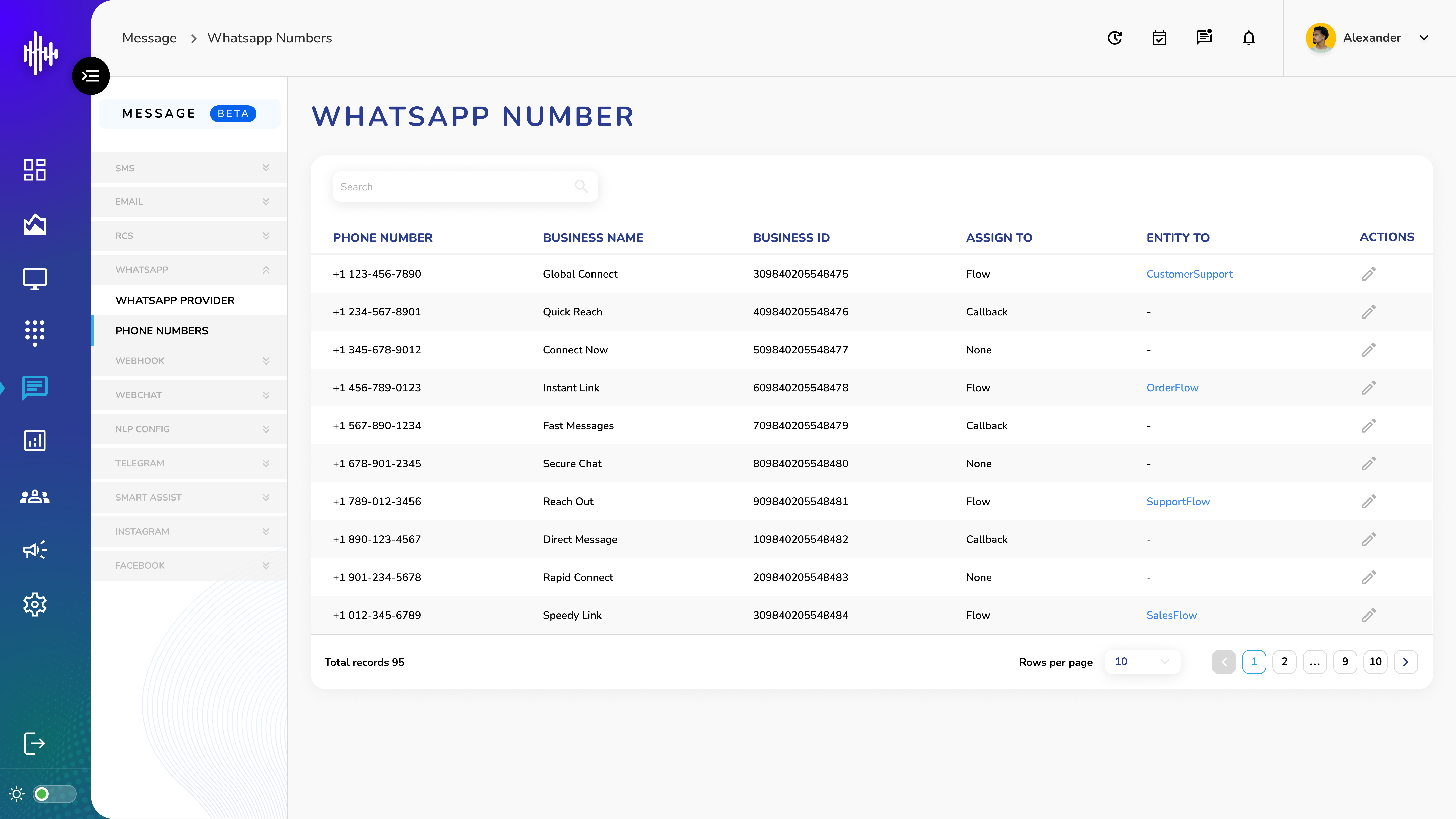This screenshot has width=1456, height=819.
Task: Expand the EMAIL menu section
Action: tap(189, 202)
